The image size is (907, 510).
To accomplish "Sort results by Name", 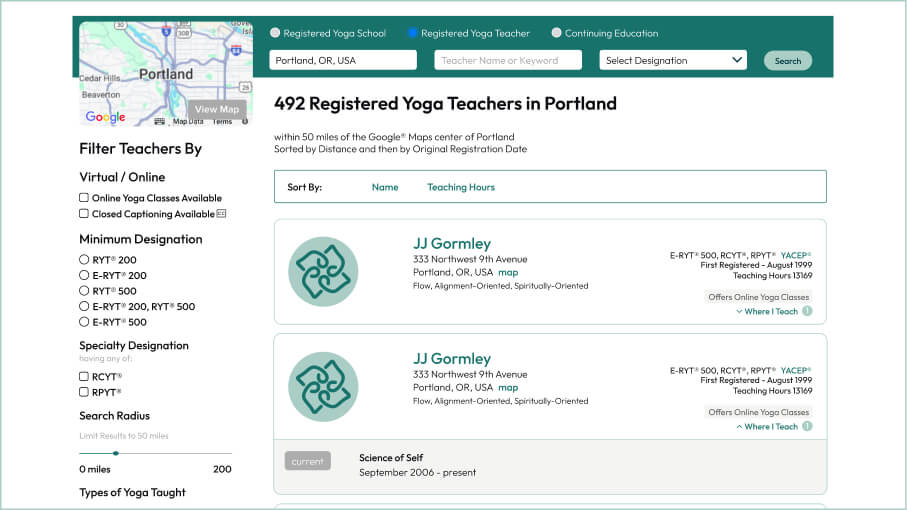I will pos(385,187).
